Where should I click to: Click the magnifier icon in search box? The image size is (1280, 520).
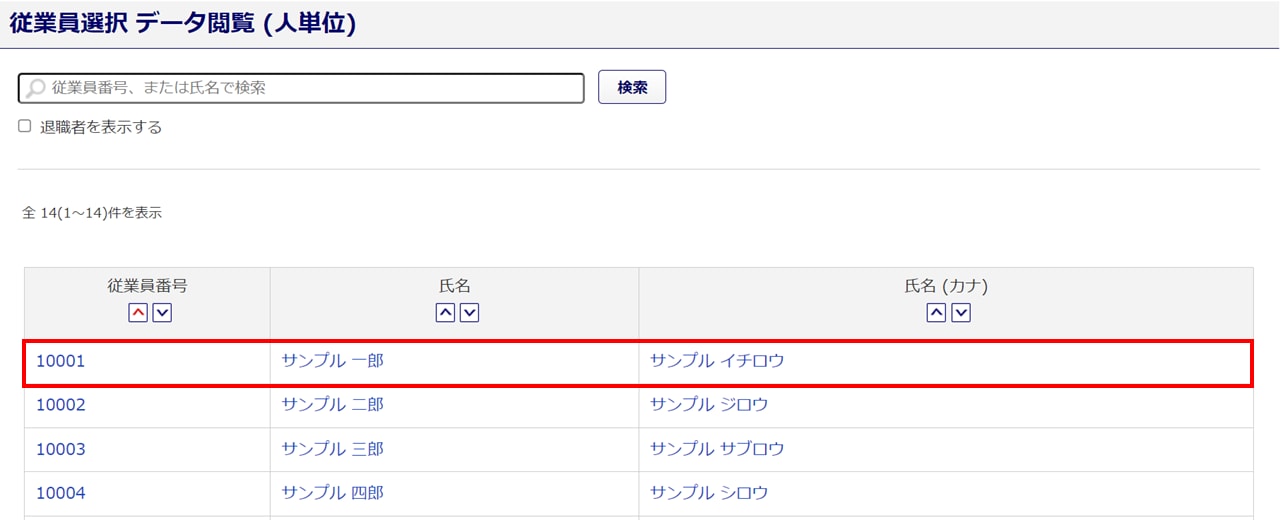[36, 88]
